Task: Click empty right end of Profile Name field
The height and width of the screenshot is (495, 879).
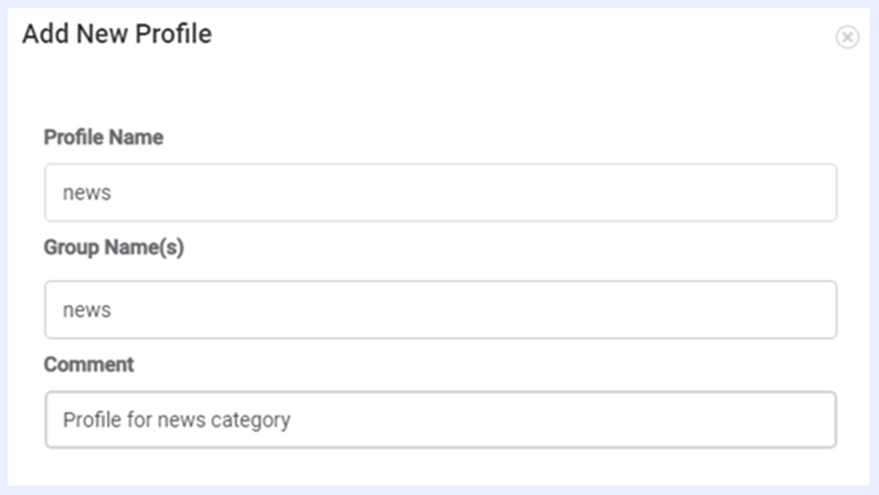Action: tap(780, 193)
